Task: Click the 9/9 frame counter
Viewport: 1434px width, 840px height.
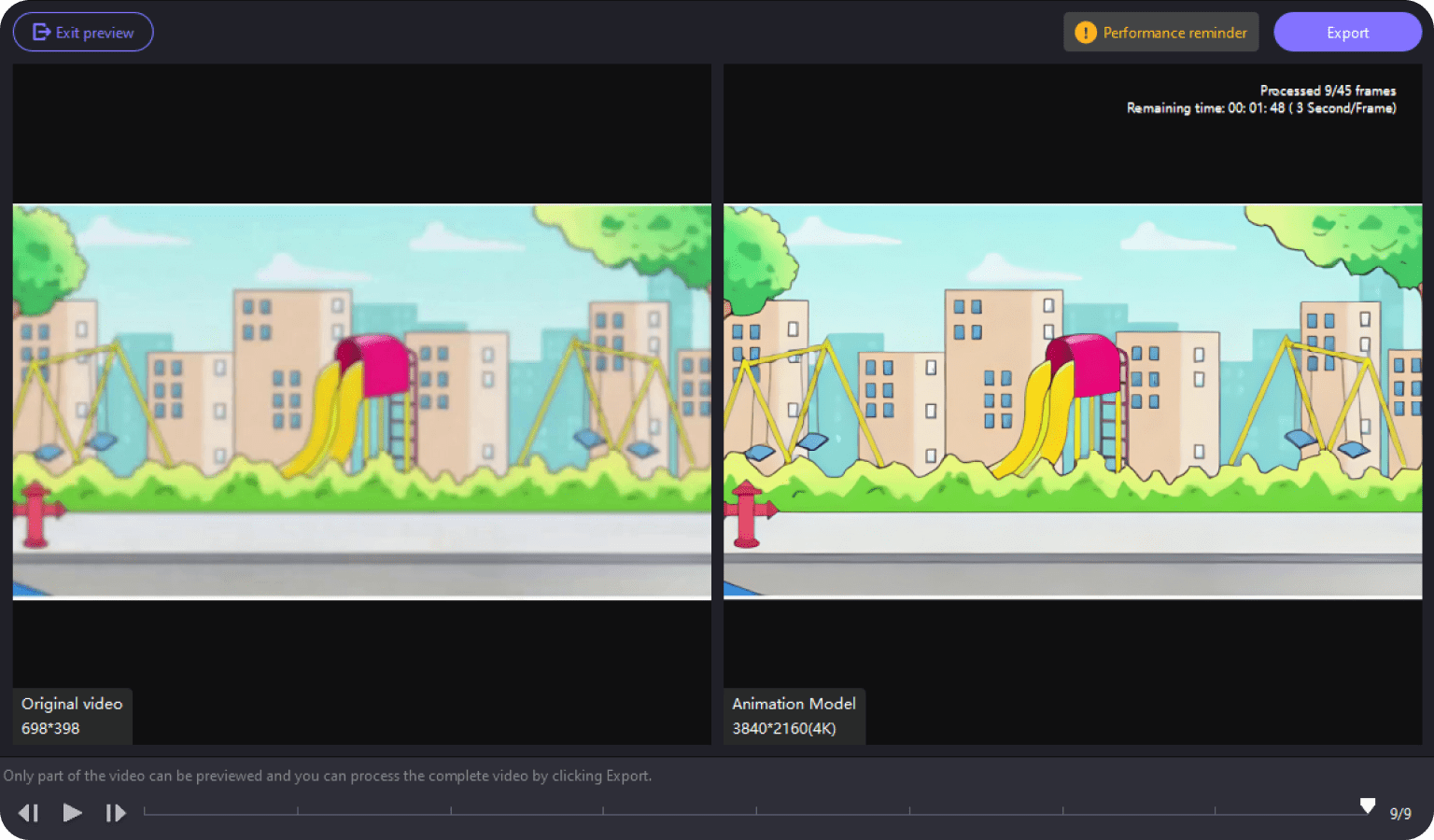Action: (x=1400, y=814)
